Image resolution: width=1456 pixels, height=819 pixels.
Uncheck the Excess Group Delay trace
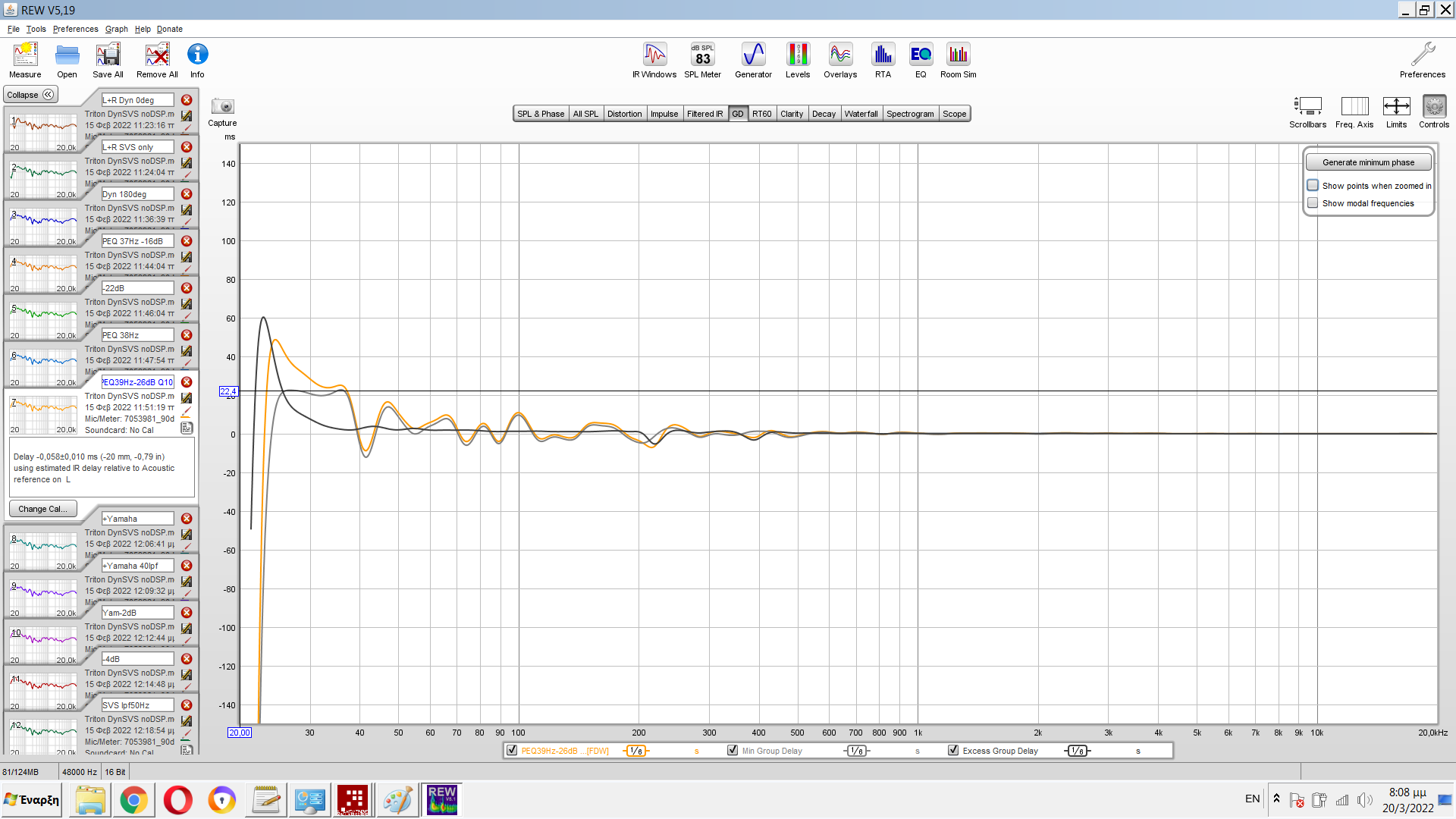(x=953, y=751)
